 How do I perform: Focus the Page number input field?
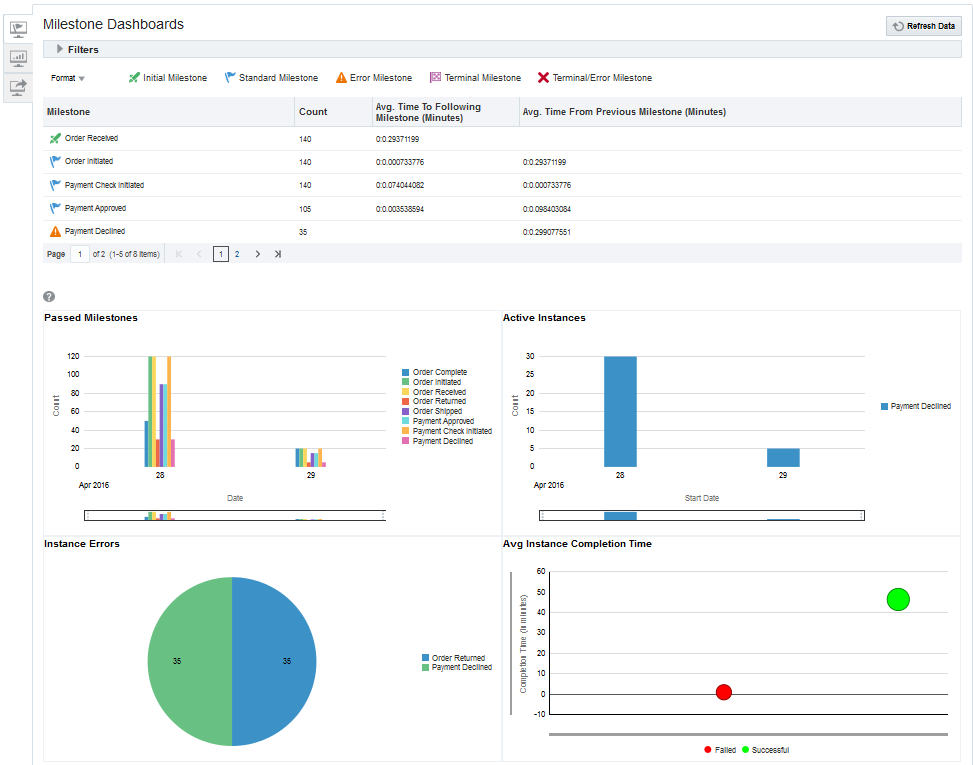(80, 254)
